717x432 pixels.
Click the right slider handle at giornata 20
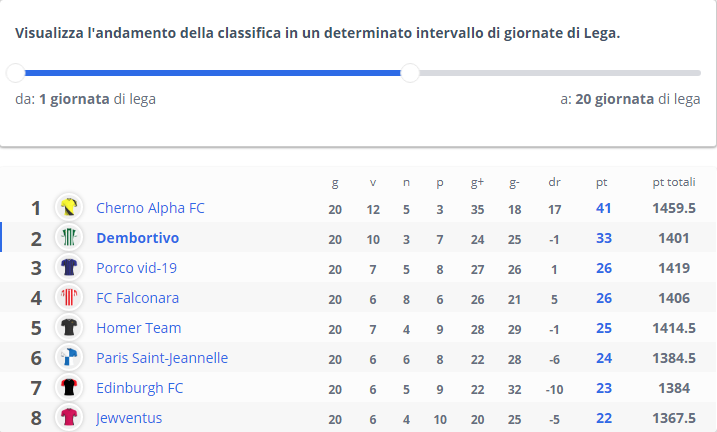click(410, 73)
